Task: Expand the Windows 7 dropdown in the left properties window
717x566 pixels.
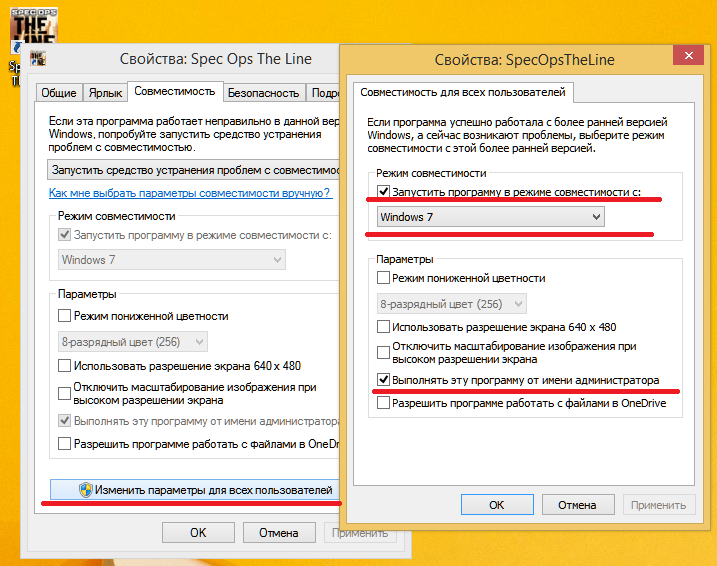Action: coord(171,260)
